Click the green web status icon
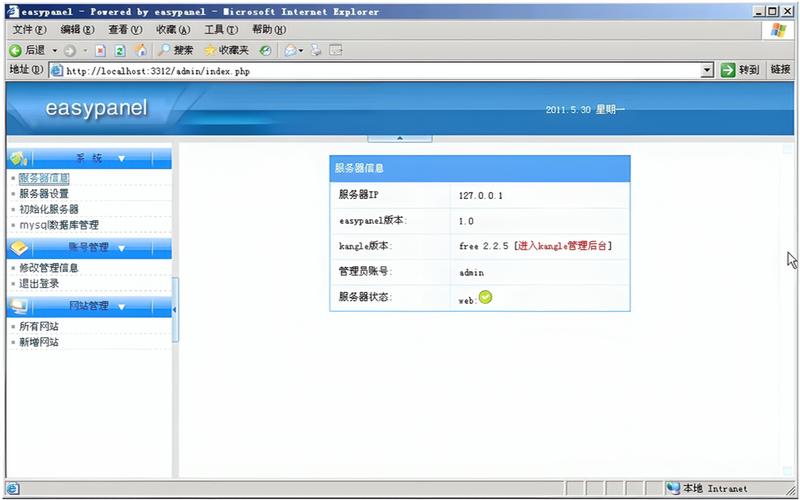The height and width of the screenshot is (500, 800). pos(485,297)
